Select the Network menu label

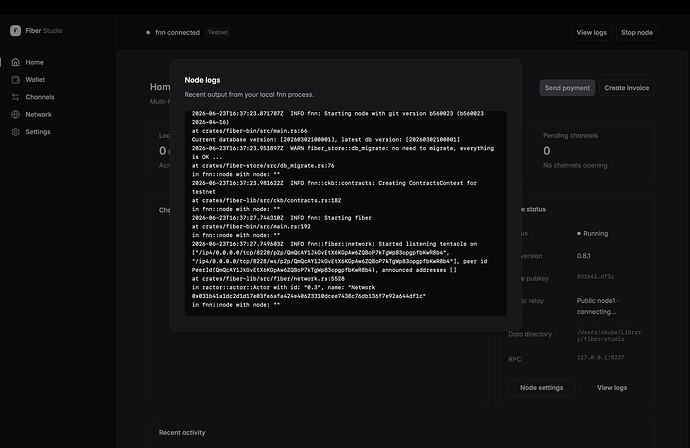tap(39, 114)
